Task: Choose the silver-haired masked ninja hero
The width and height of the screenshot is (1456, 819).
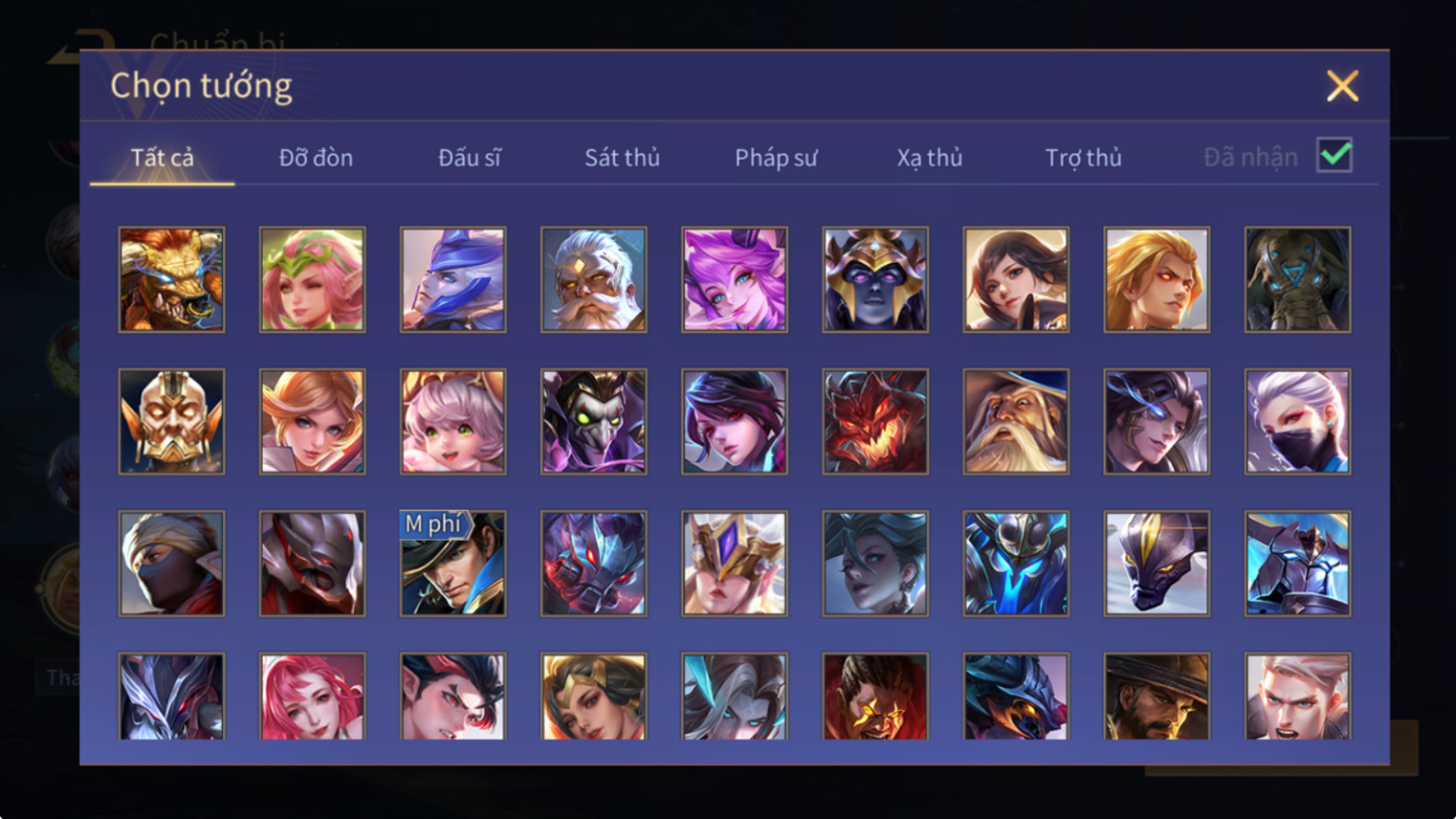Action: tap(1297, 421)
